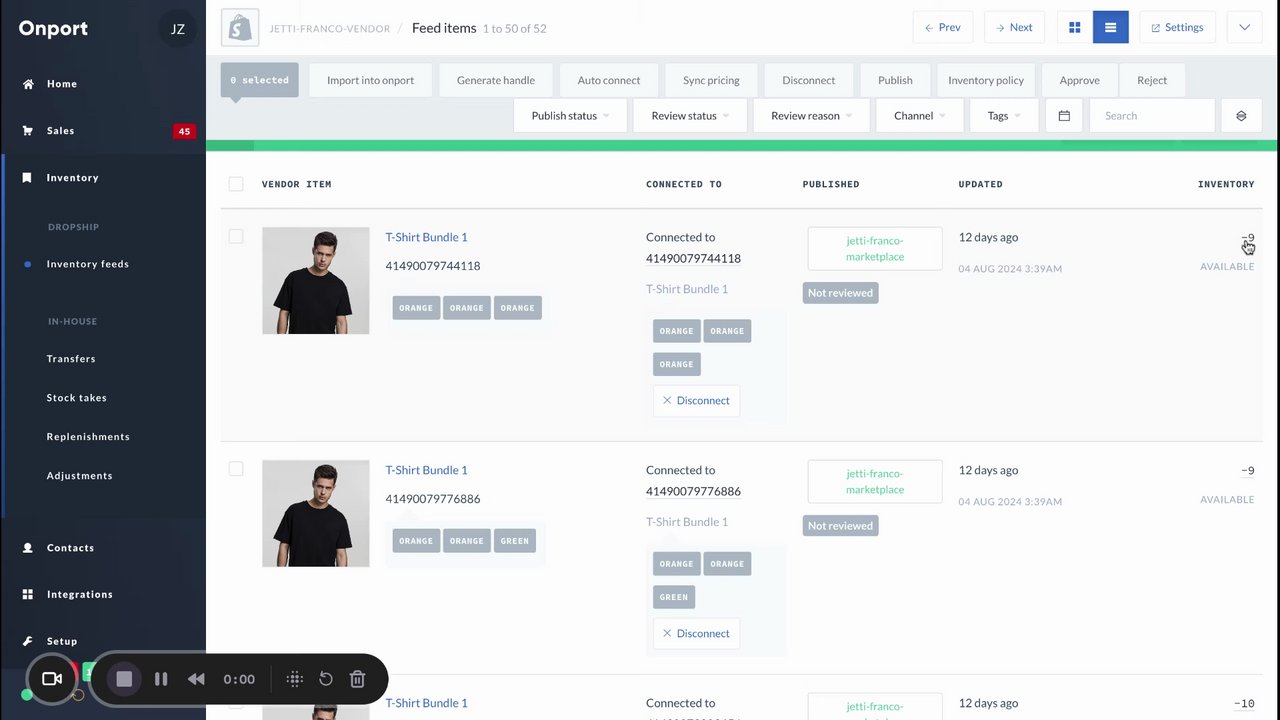Click the recorder camera icon
Screen dimensions: 1280x720
[52, 679]
